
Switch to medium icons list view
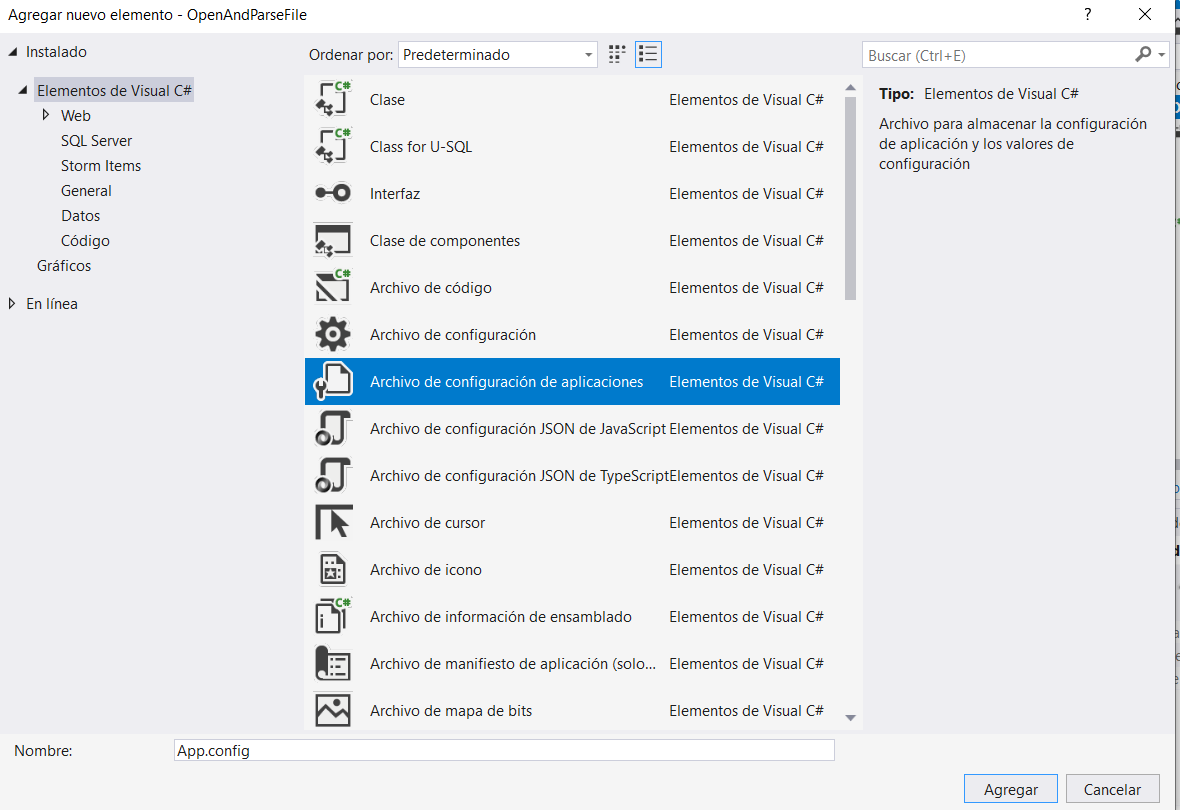(x=648, y=55)
